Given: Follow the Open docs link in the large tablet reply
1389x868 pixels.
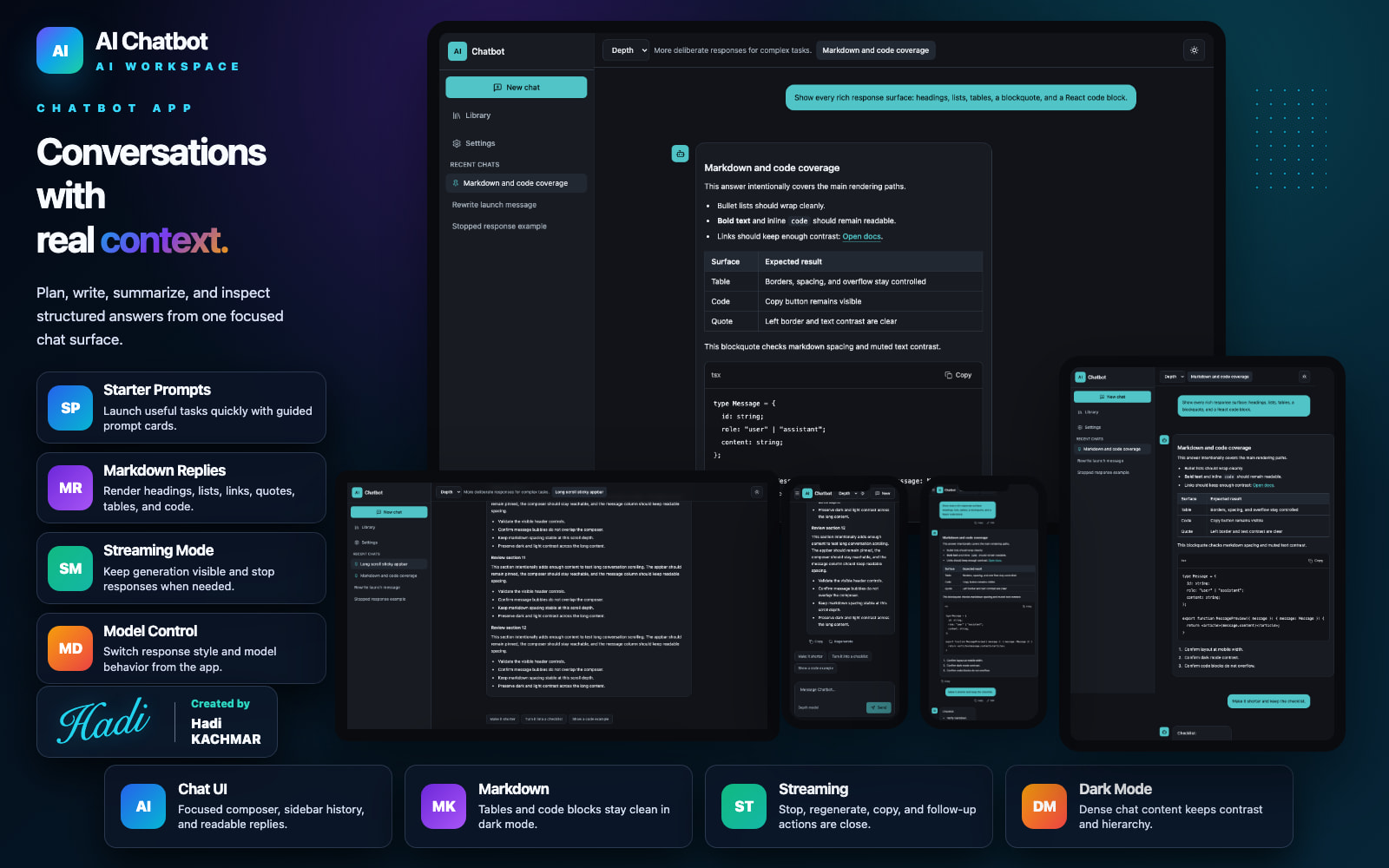Looking at the screenshot, I should [x=862, y=236].
